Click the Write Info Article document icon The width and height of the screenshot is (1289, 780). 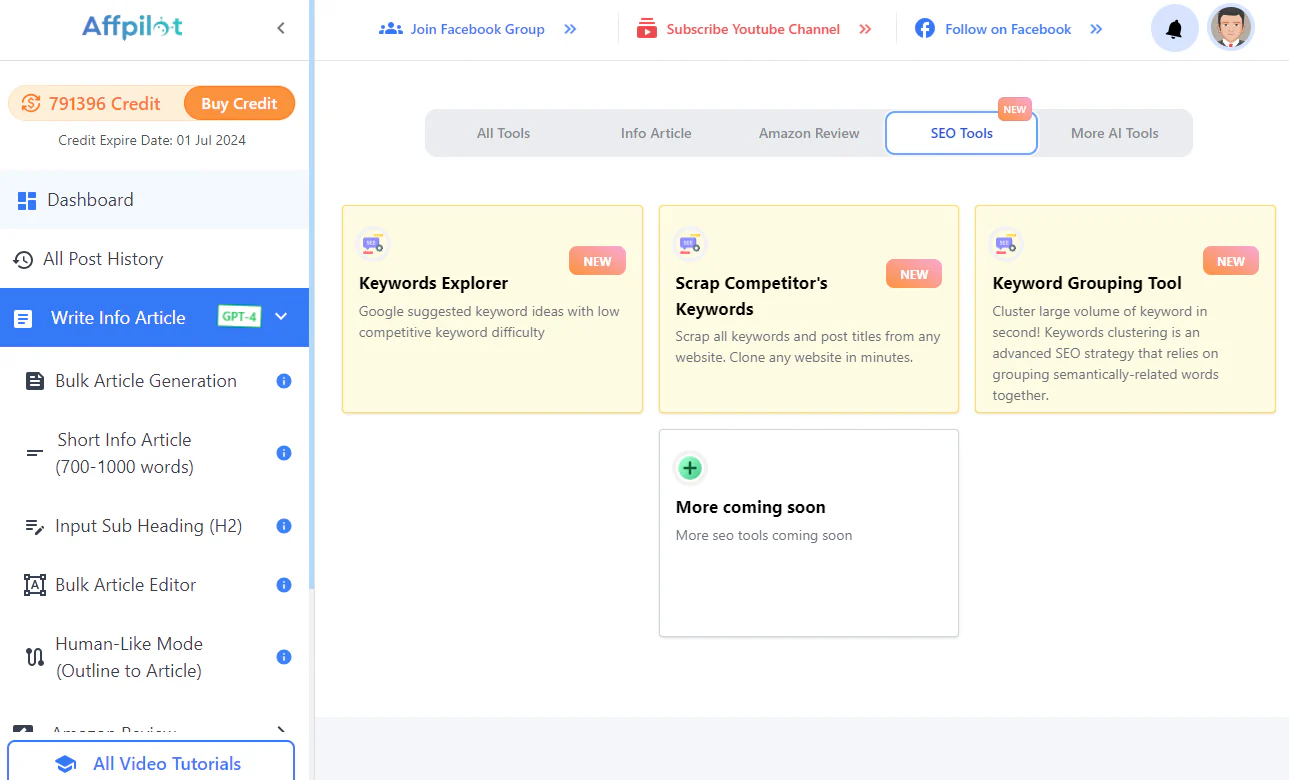(x=23, y=319)
